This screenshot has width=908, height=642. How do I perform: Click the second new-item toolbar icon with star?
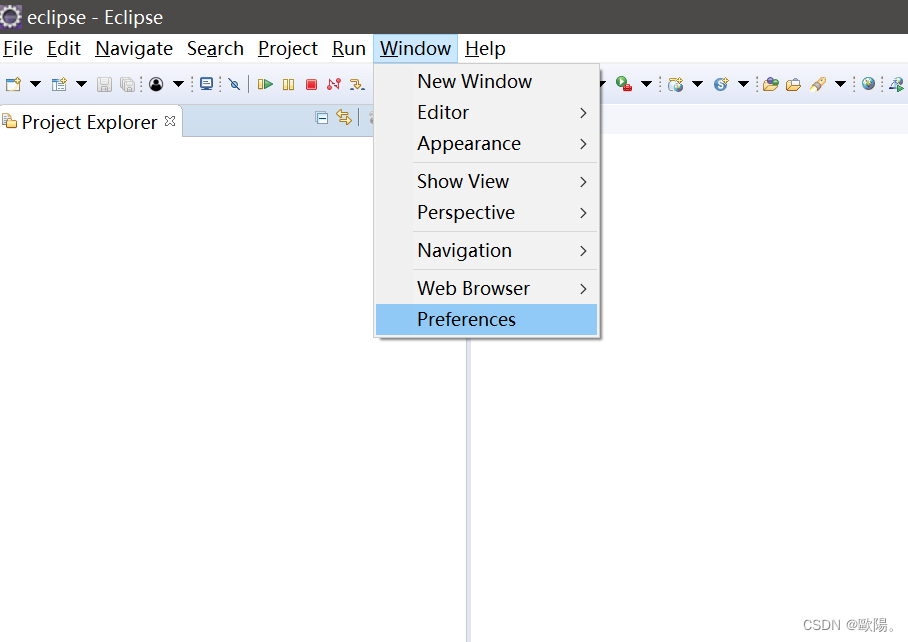[x=59, y=85]
